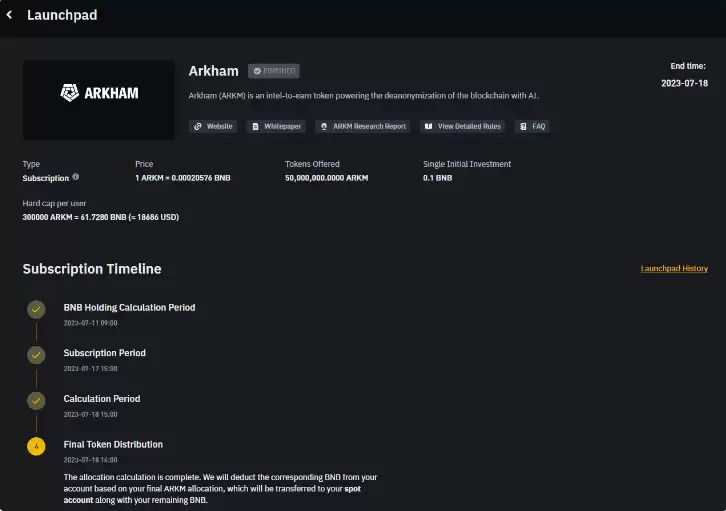Viewport: 726px width, 511px height.
Task: Open the Launchpad History link
Action: 674,268
